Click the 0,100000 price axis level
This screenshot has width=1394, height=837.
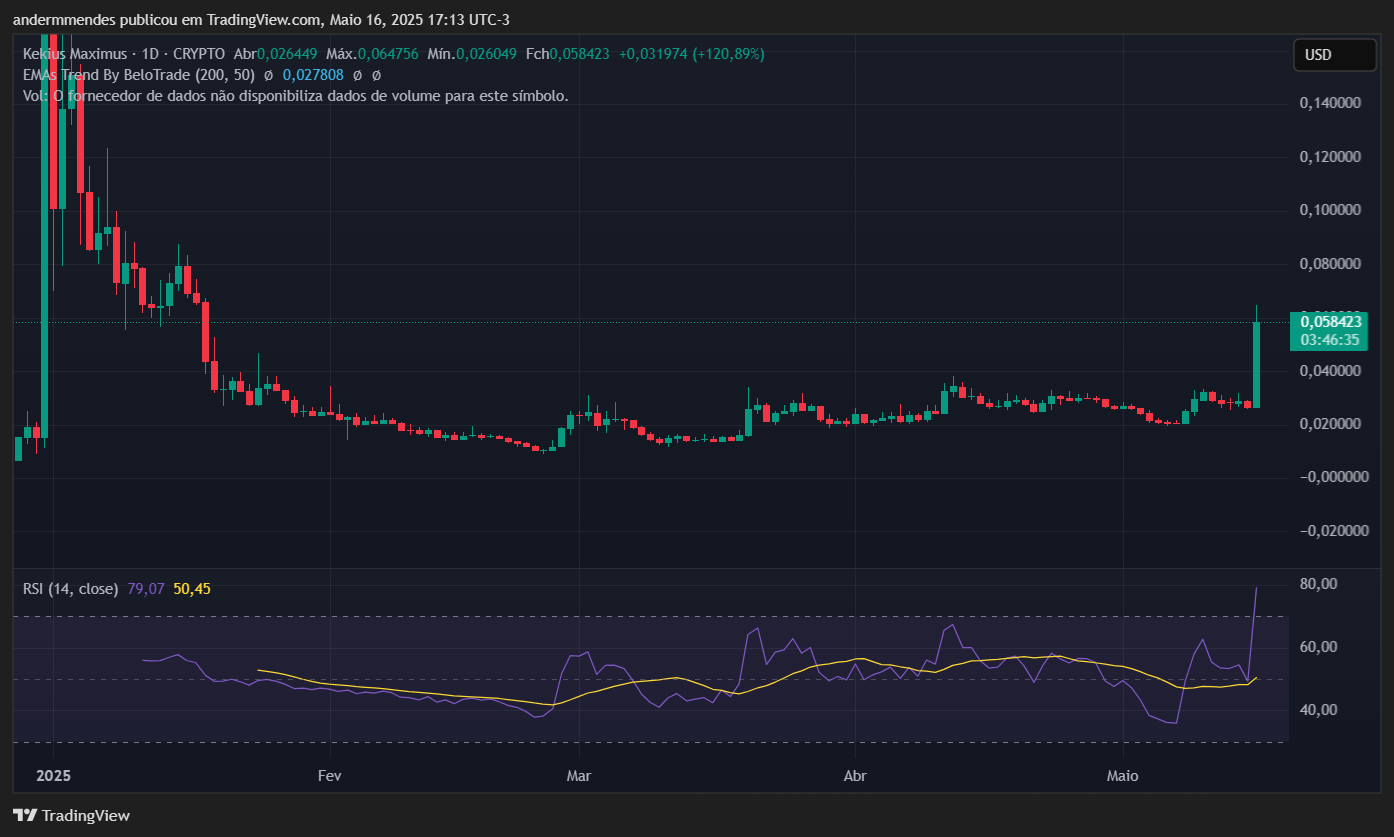(1330, 210)
